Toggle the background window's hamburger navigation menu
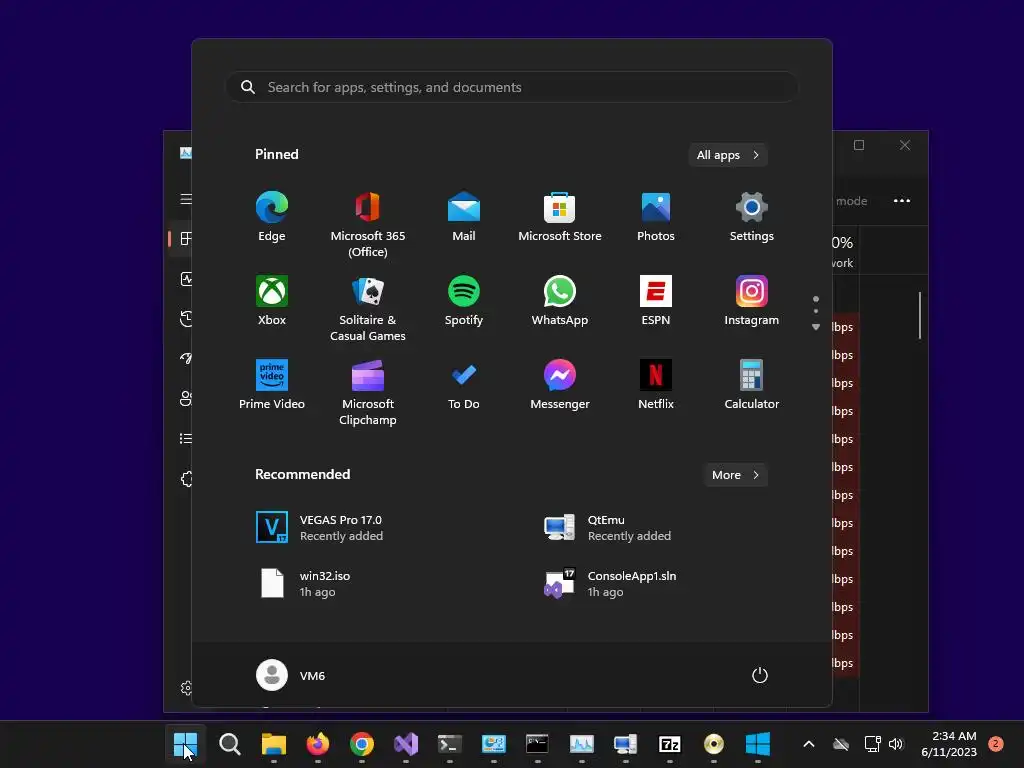1024x768 pixels. pos(185,199)
